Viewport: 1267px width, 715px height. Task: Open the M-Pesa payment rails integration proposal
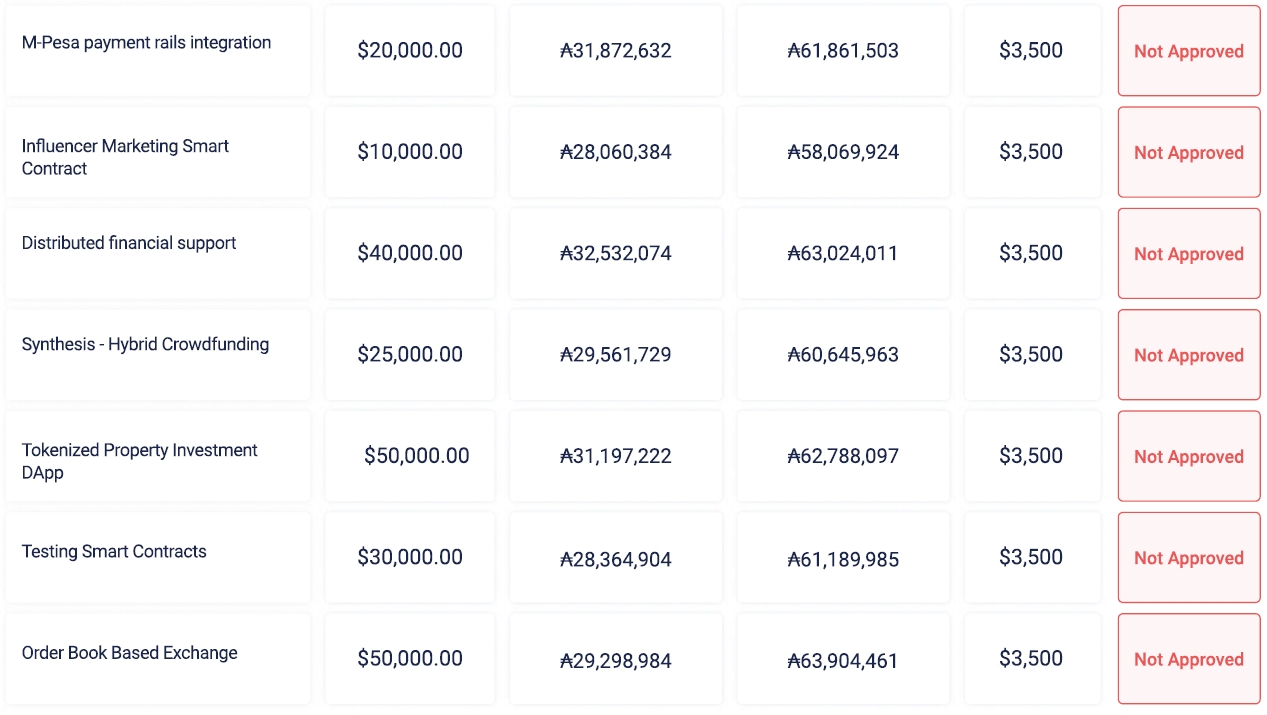[x=146, y=43]
